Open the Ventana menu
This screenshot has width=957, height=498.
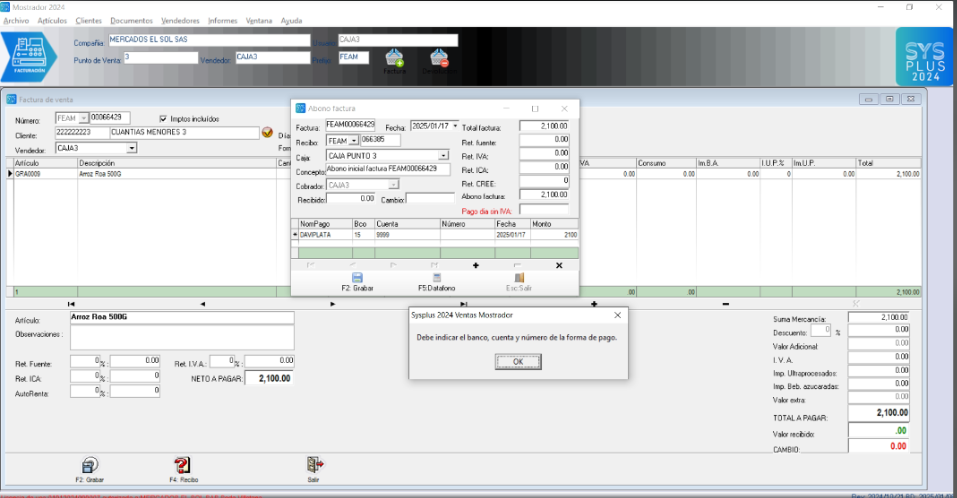[x=259, y=21]
